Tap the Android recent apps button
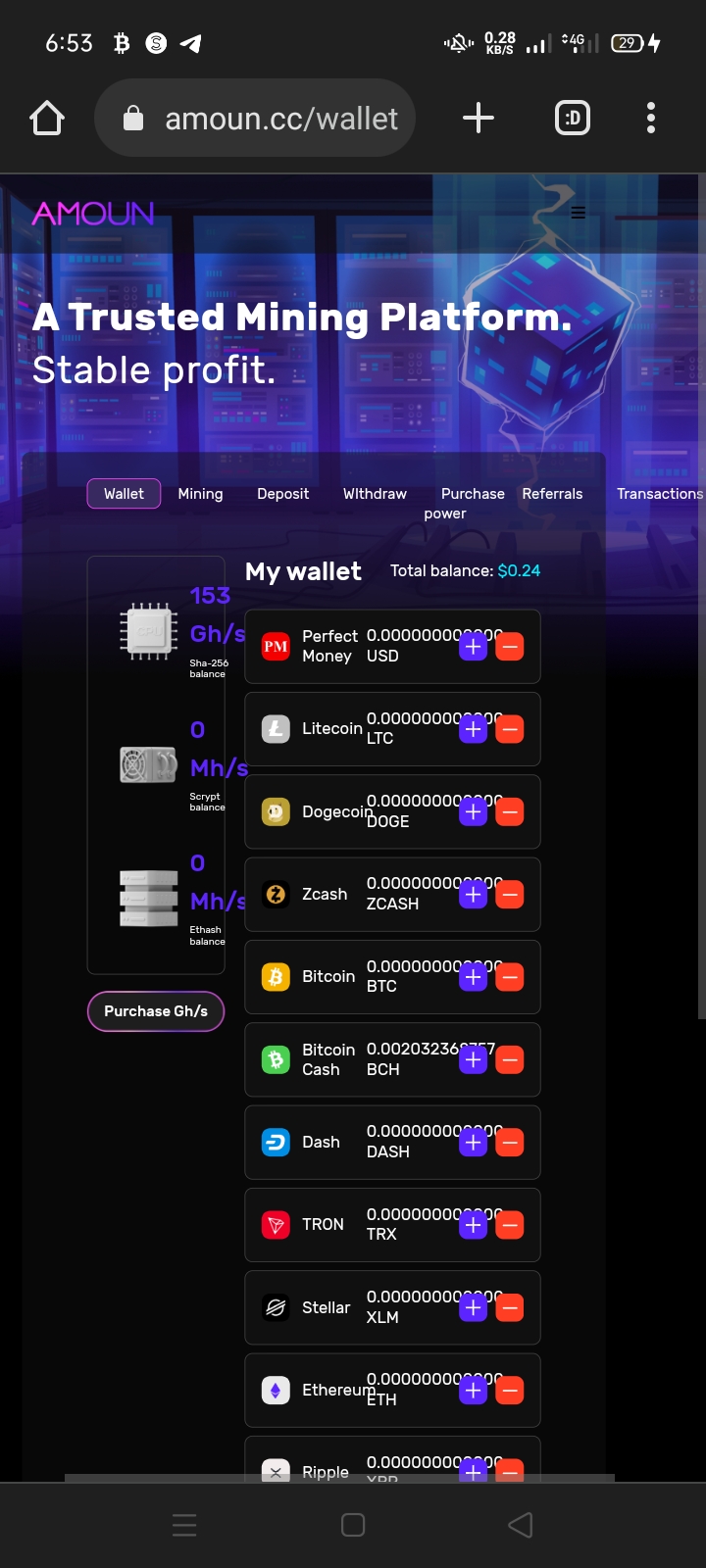This screenshot has width=706, height=1568. 184,1525
